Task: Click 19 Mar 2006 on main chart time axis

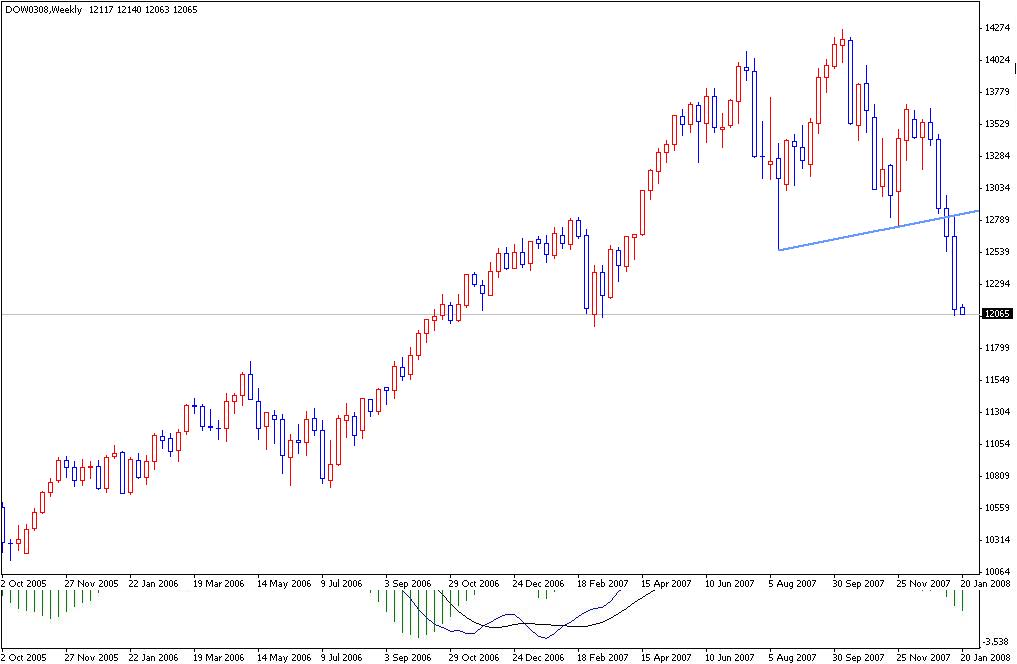Action: [x=219, y=584]
